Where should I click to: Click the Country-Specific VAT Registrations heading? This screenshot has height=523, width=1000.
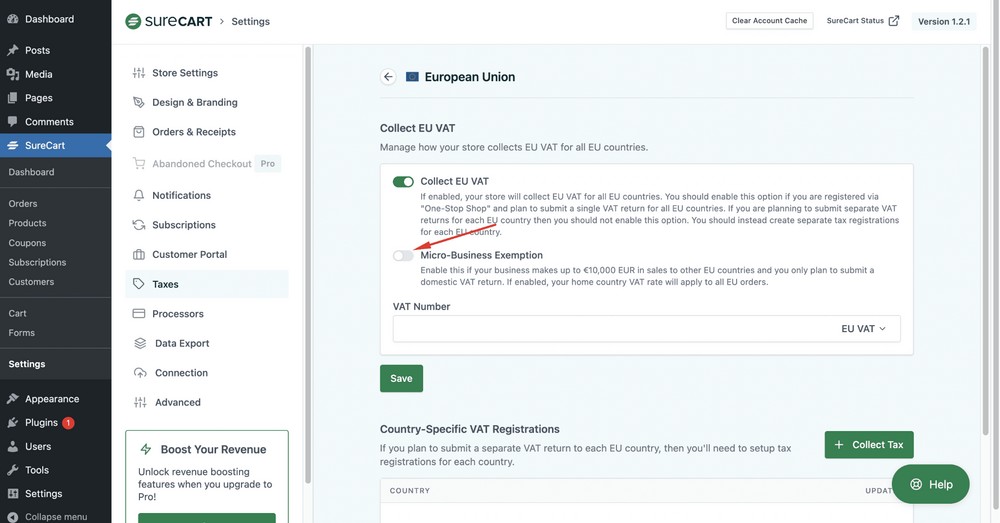[x=470, y=429]
